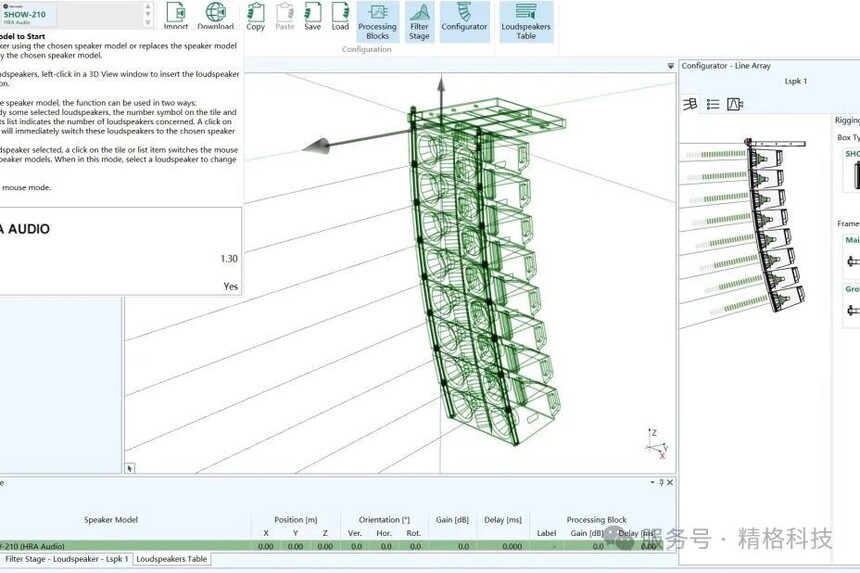Viewport: 860px width, 573px height.
Task: Click the Speaker Model column header
Action: tap(111, 519)
